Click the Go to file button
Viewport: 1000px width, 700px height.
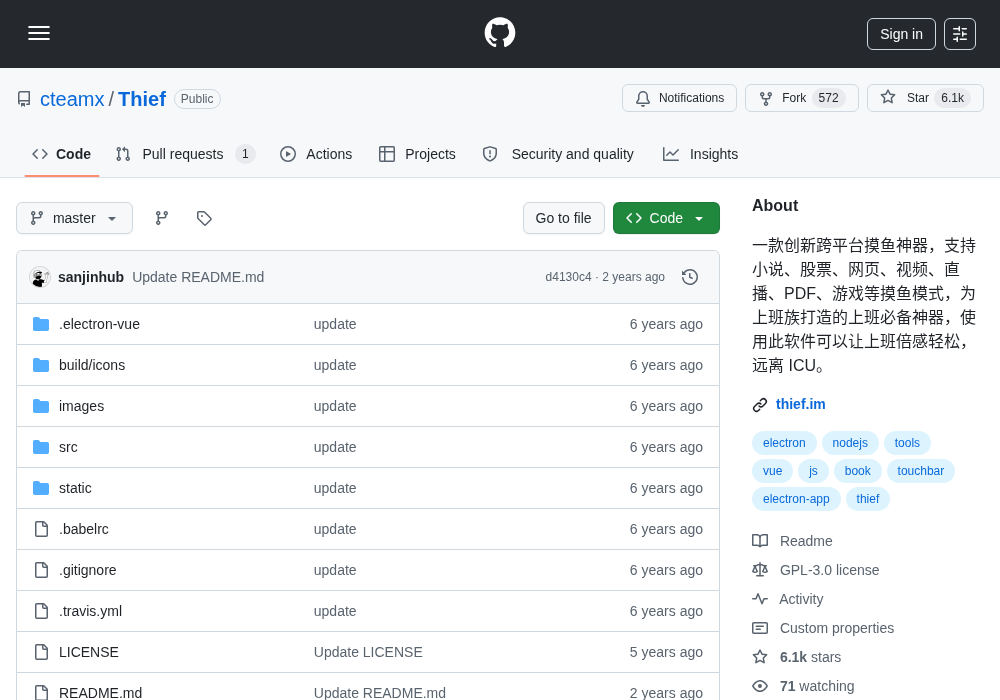(x=564, y=218)
